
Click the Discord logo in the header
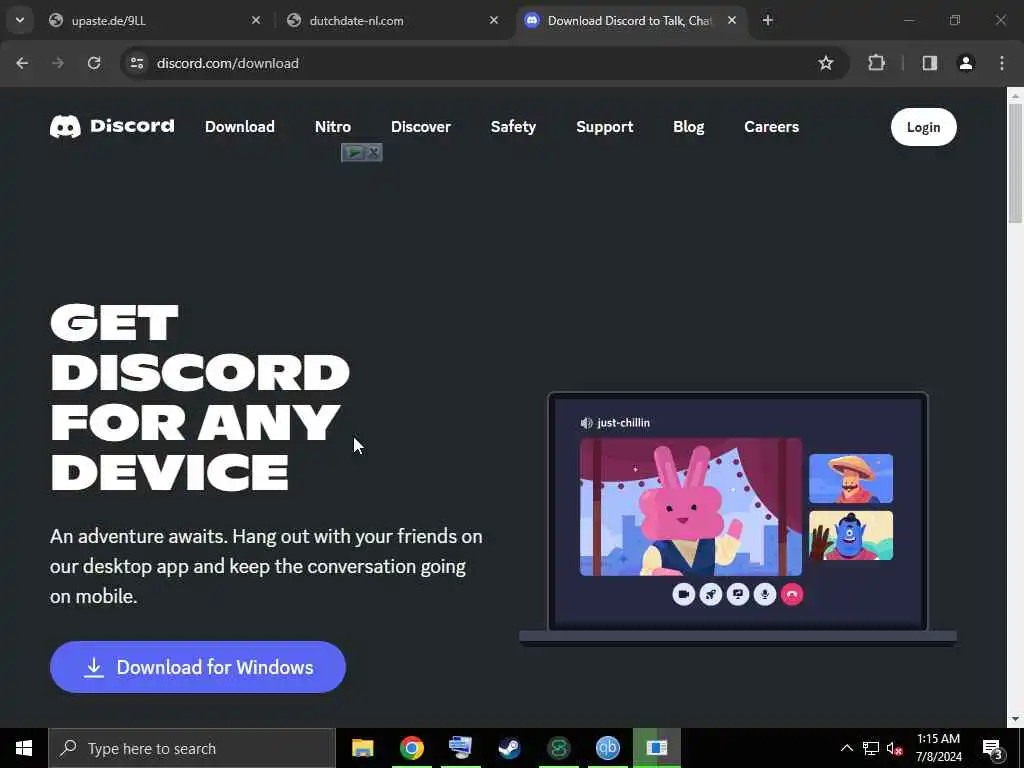[x=112, y=126]
